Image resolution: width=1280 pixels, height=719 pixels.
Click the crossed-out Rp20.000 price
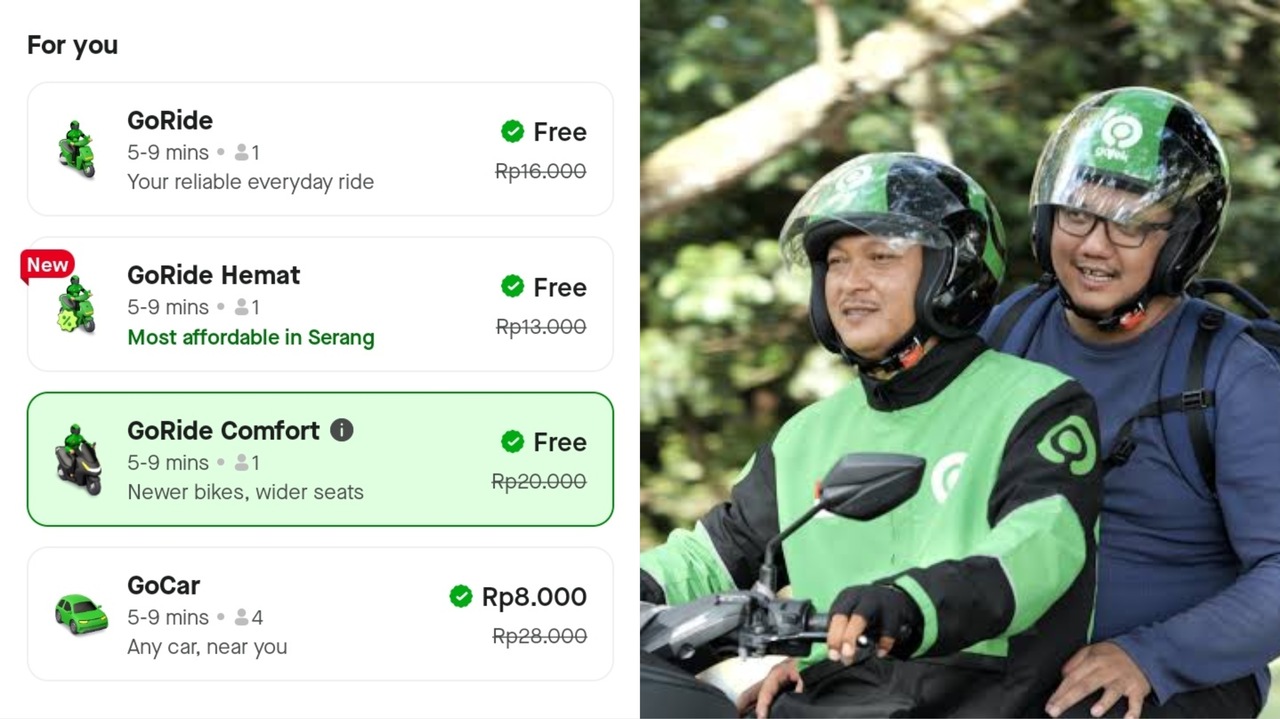click(539, 482)
